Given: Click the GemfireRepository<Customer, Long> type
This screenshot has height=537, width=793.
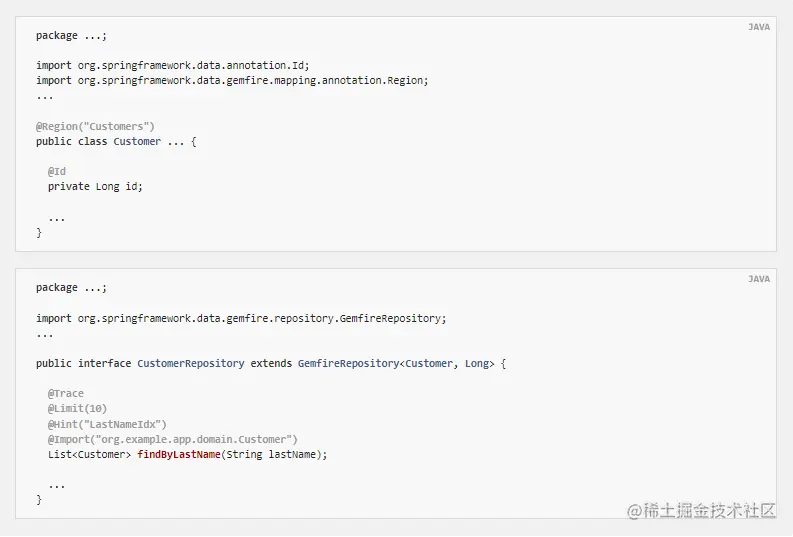Looking at the screenshot, I should tap(396, 364).
